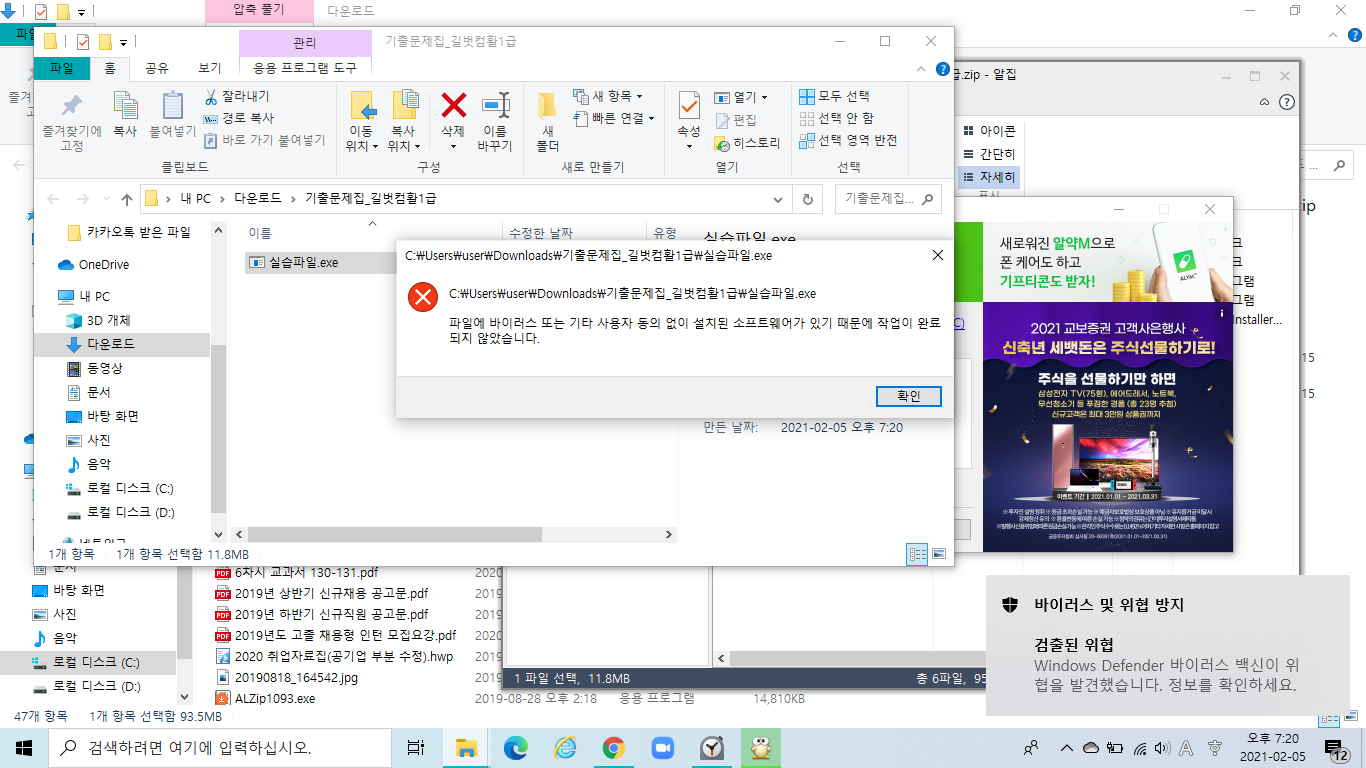Image resolution: width=1366 pixels, height=768 pixels.
Task: Click the red Delete (삭제) icon in ribbon
Action: 453,106
